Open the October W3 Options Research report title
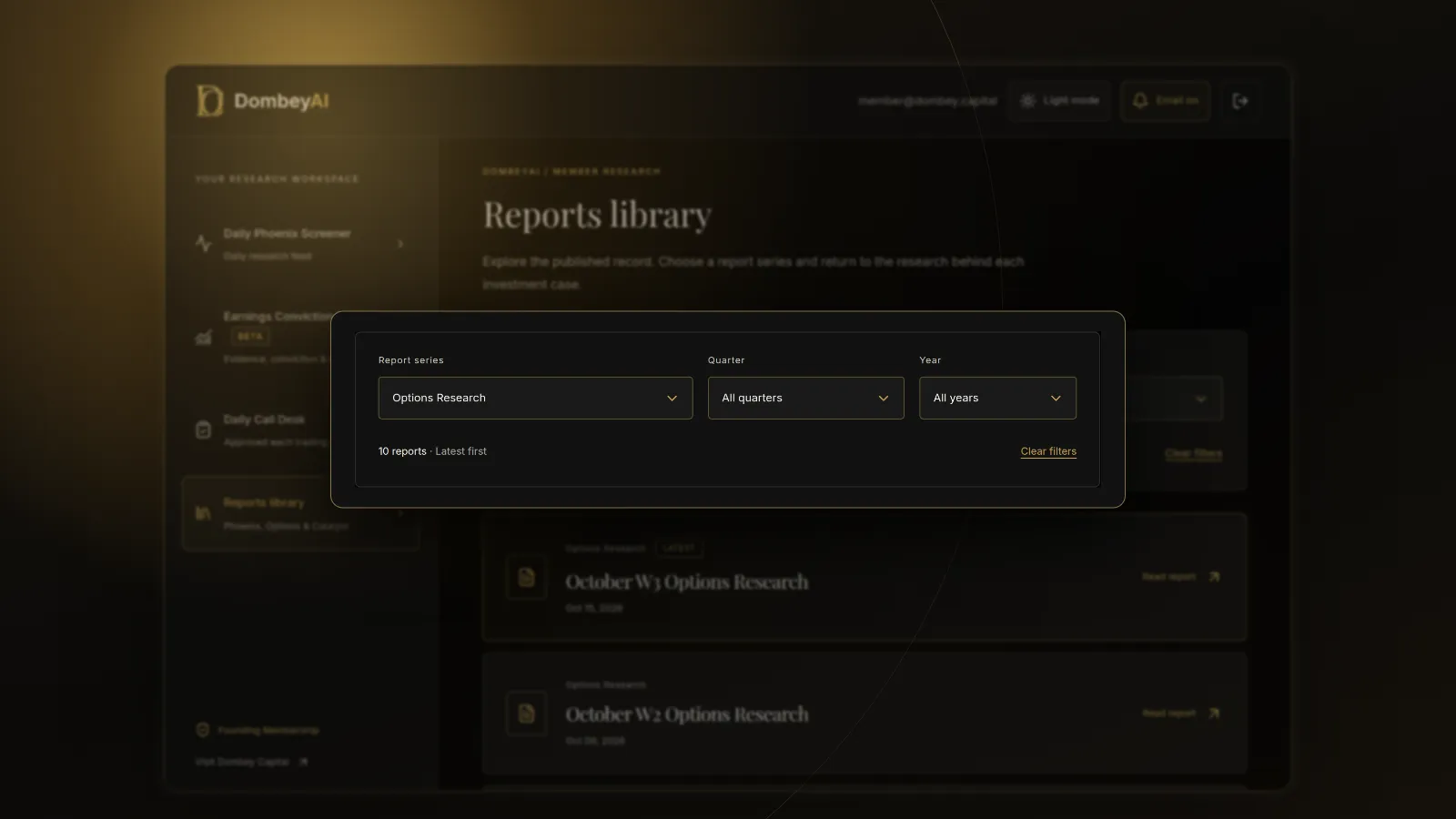Image resolution: width=1456 pixels, height=819 pixels. point(687,581)
